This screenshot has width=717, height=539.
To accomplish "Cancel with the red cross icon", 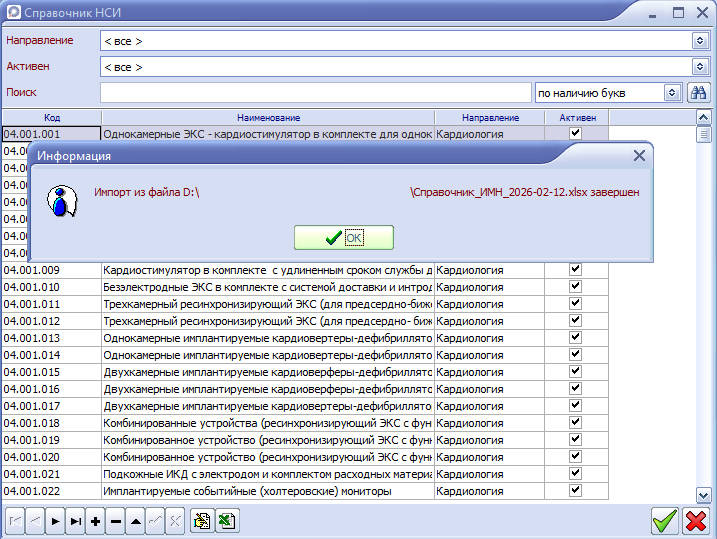I will coord(696,521).
